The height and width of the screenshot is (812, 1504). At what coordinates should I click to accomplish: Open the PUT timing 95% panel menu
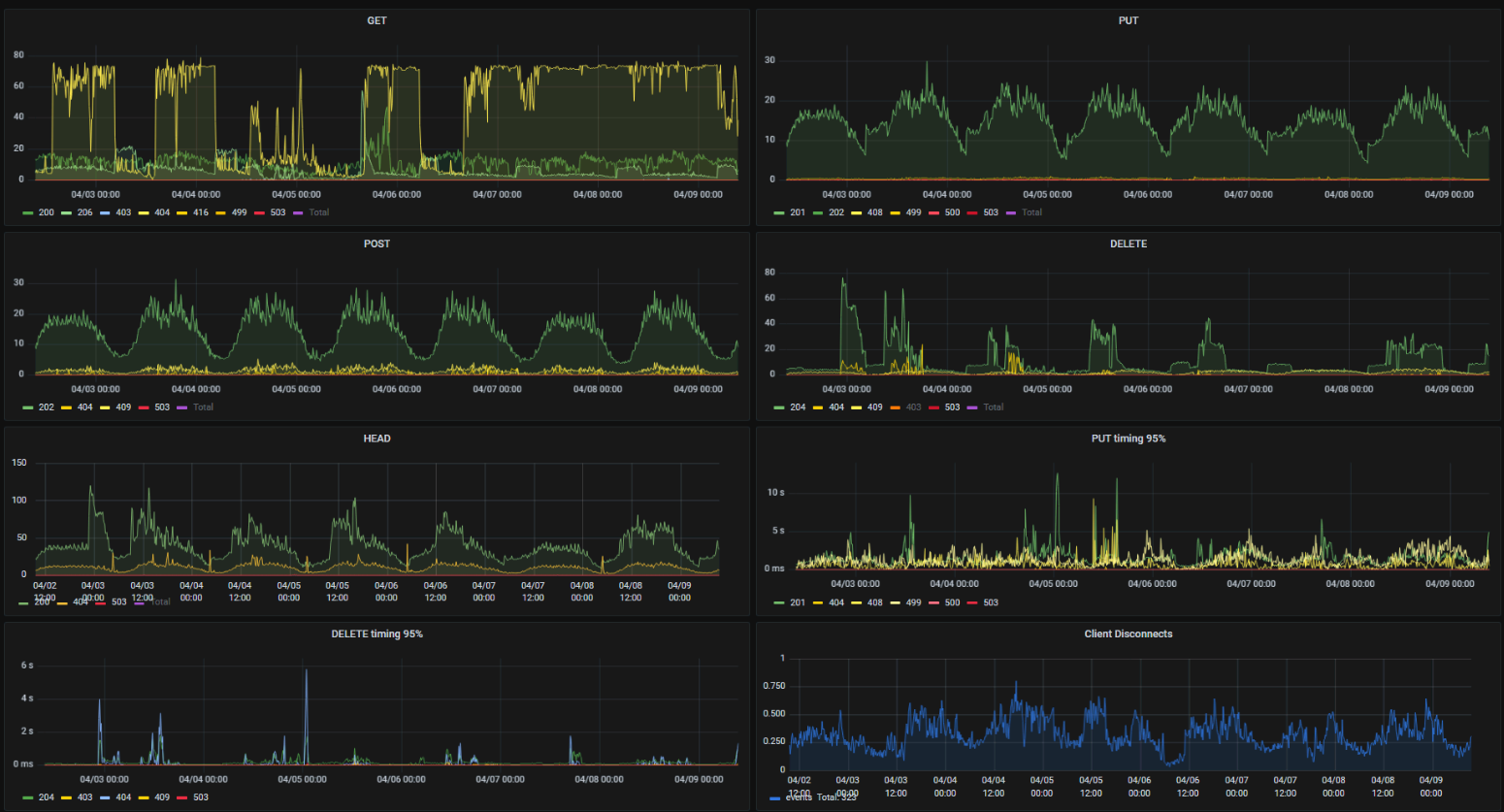pyautogui.click(x=1128, y=438)
